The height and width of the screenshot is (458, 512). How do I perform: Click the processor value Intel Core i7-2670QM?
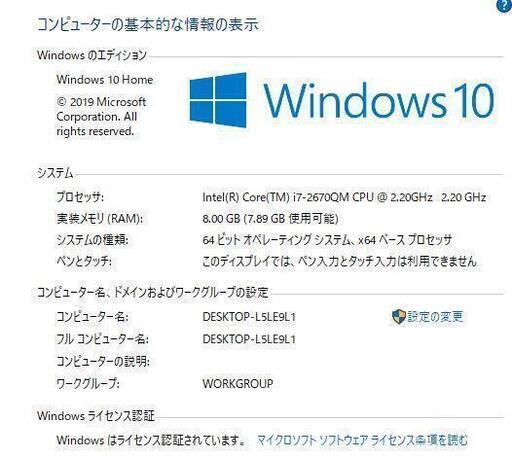(344, 197)
